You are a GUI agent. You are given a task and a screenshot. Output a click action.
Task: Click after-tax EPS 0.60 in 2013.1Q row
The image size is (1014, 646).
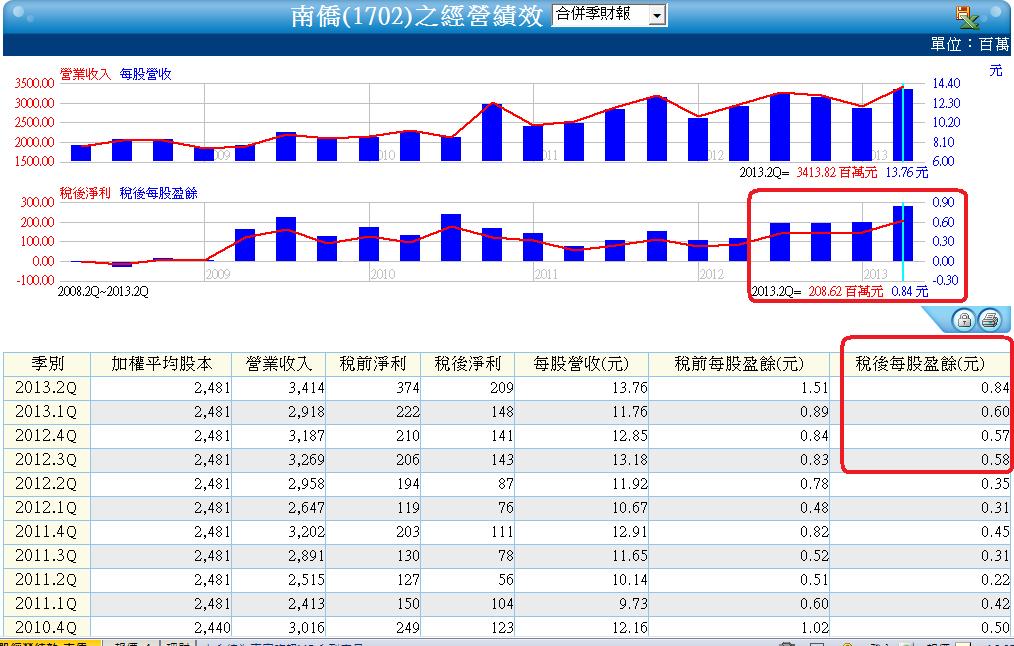[x=995, y=412]
